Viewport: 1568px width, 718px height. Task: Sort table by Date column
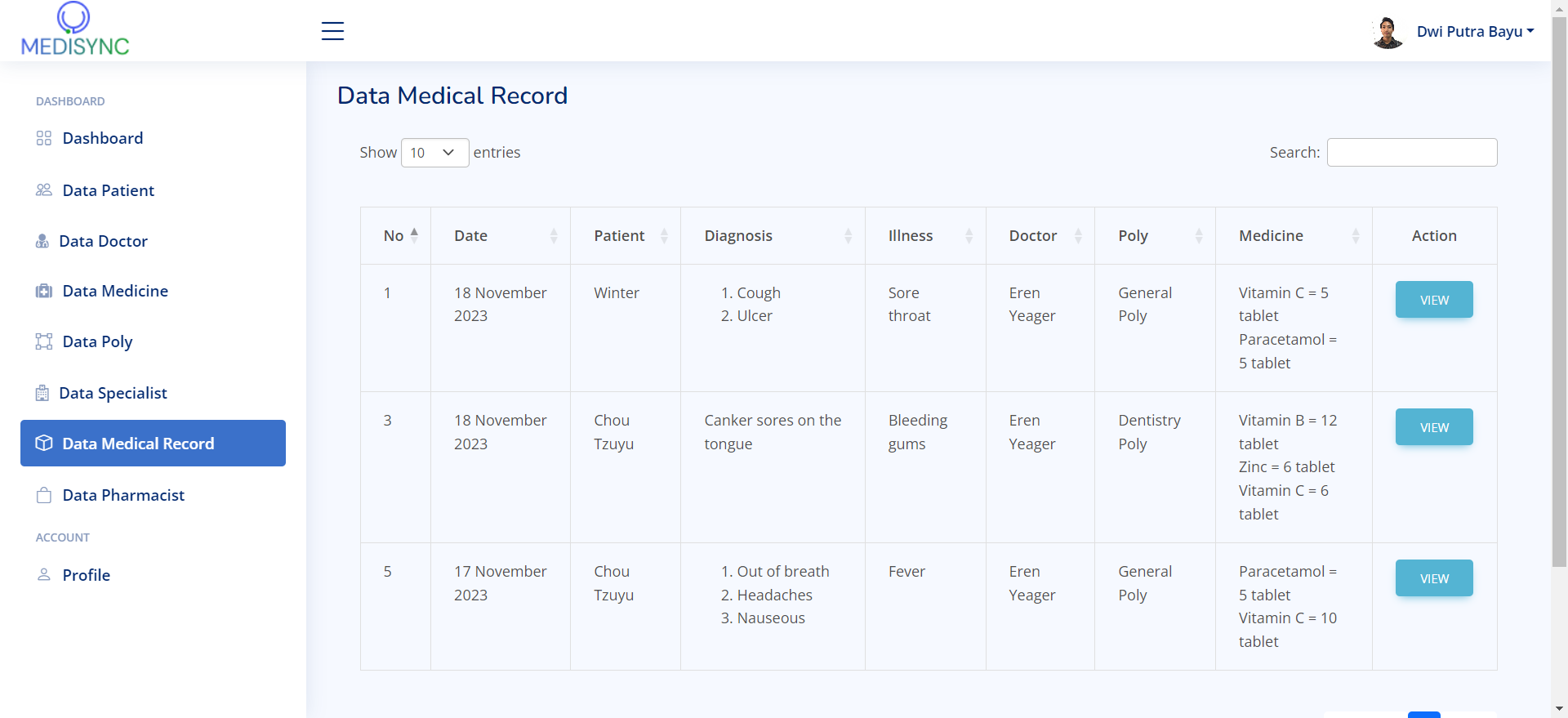500,236
